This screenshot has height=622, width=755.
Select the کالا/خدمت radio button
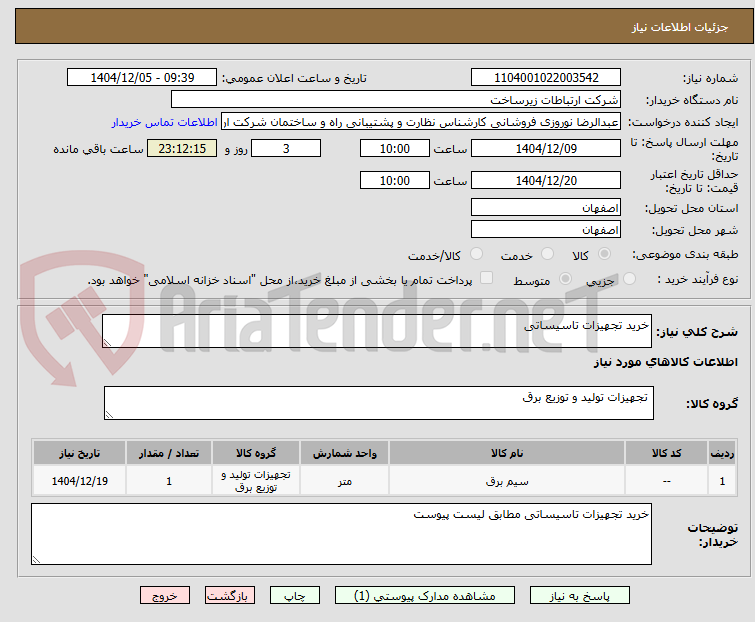pos(476,254)
